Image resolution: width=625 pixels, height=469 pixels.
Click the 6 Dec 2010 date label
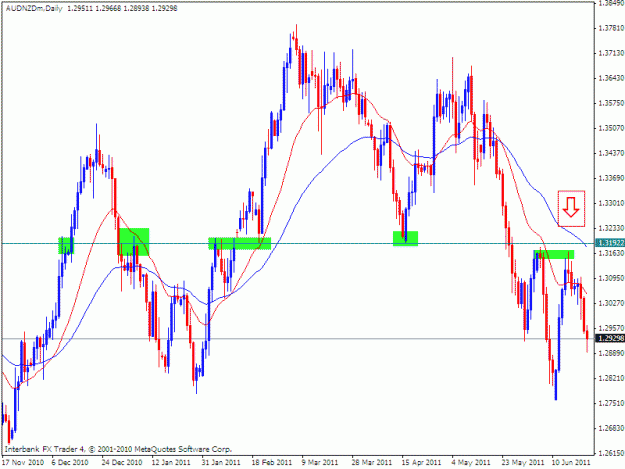point(70,462)
